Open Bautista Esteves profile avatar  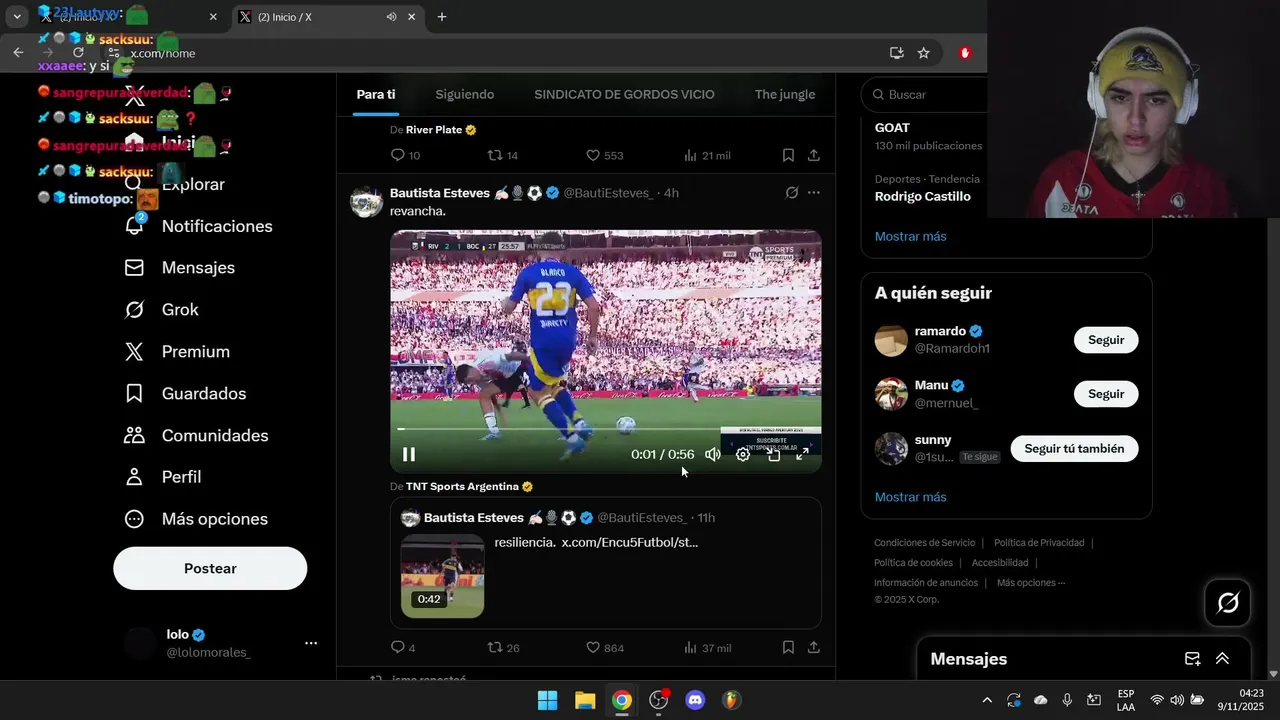[x=366, y=201]
